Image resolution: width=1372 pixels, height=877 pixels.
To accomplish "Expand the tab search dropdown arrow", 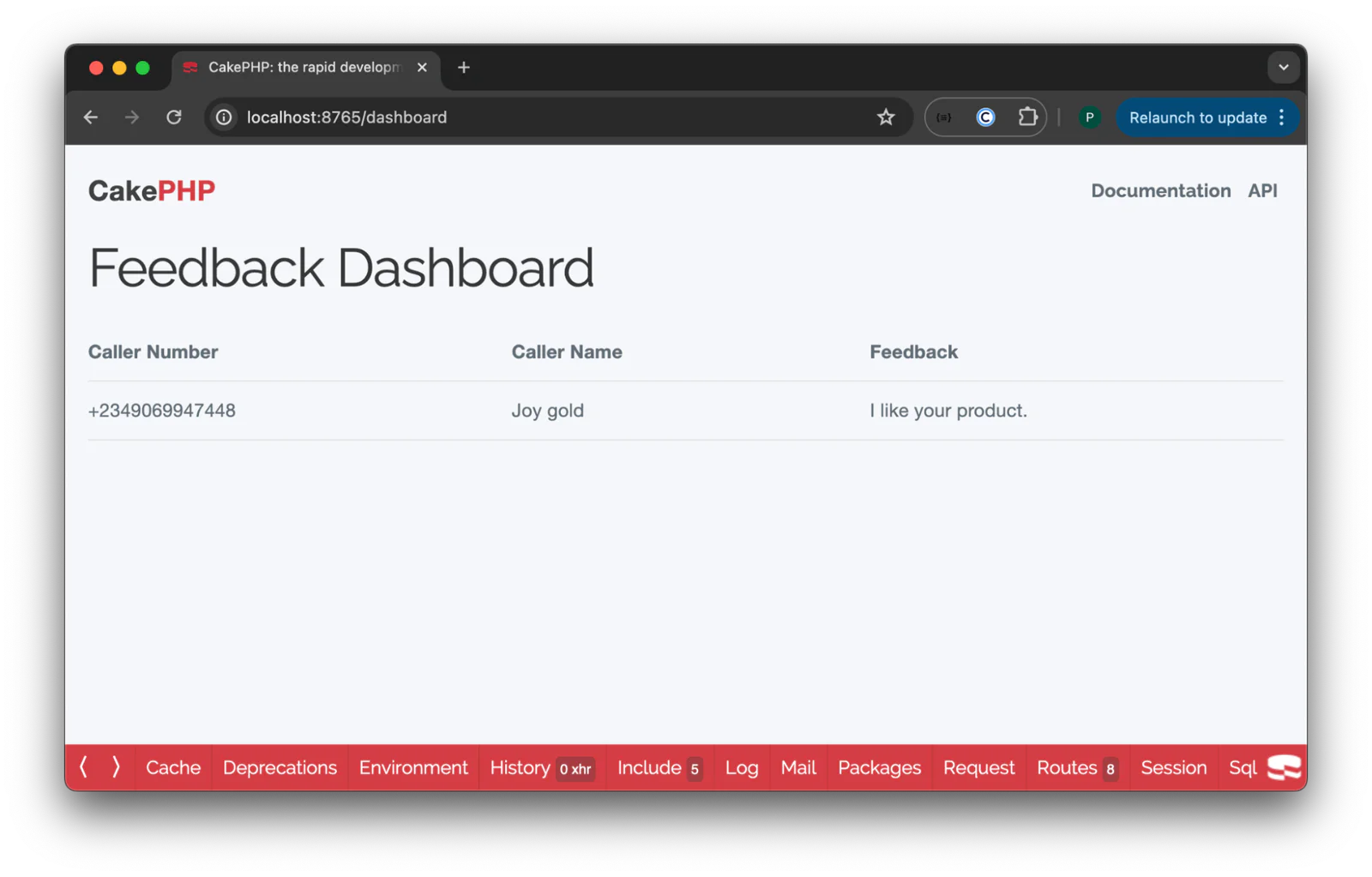I will pos(1283,67).
